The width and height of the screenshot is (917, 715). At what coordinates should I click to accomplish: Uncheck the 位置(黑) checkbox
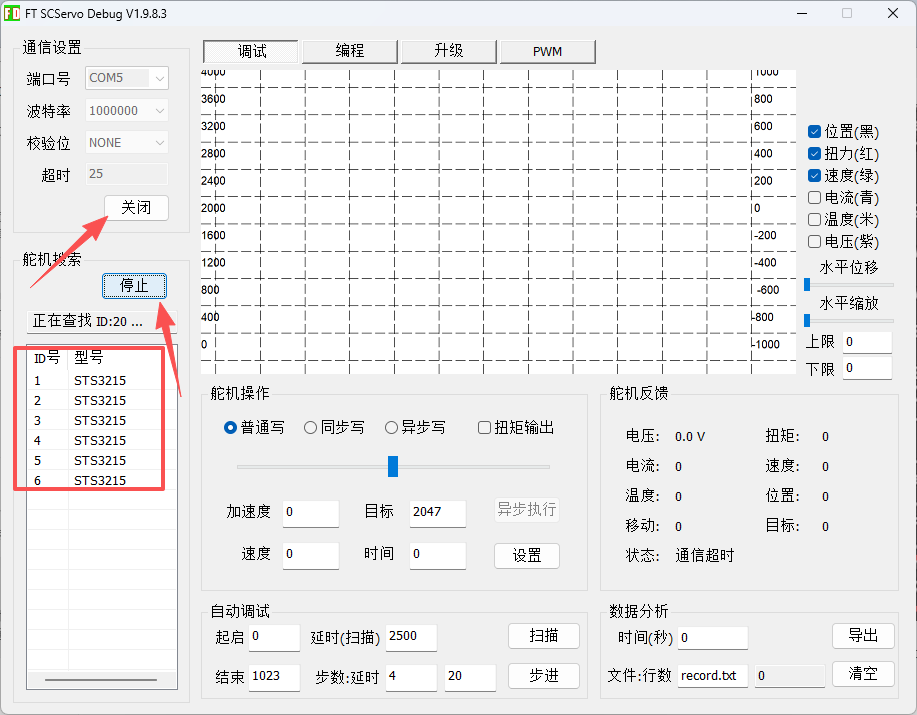(814, 132)
